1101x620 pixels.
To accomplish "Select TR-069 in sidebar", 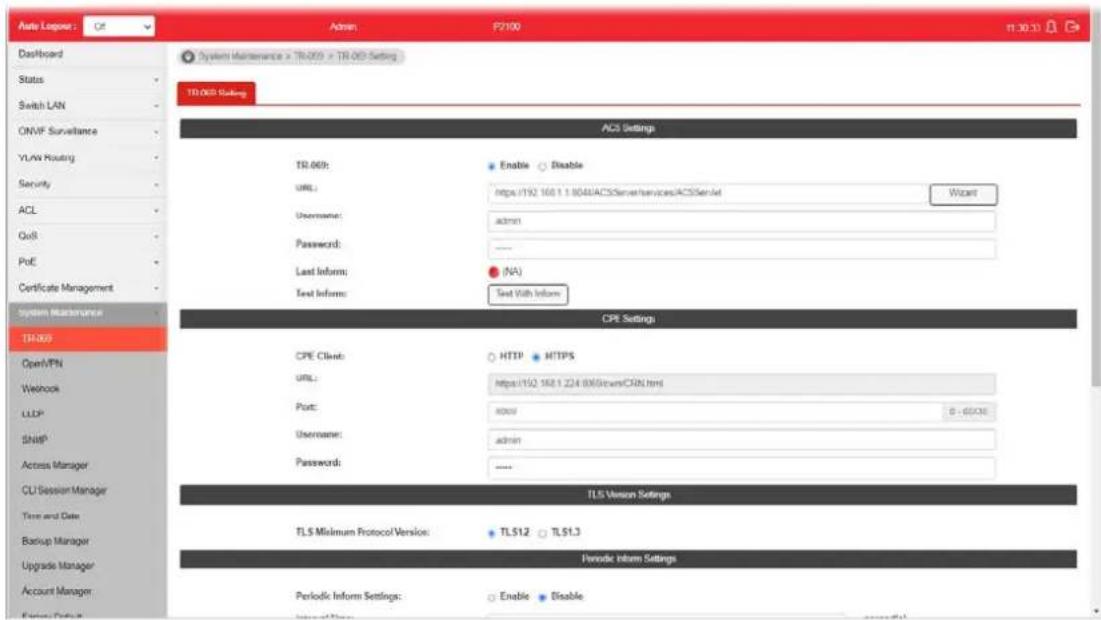I will pyautogui.click(x=88, y=338).
